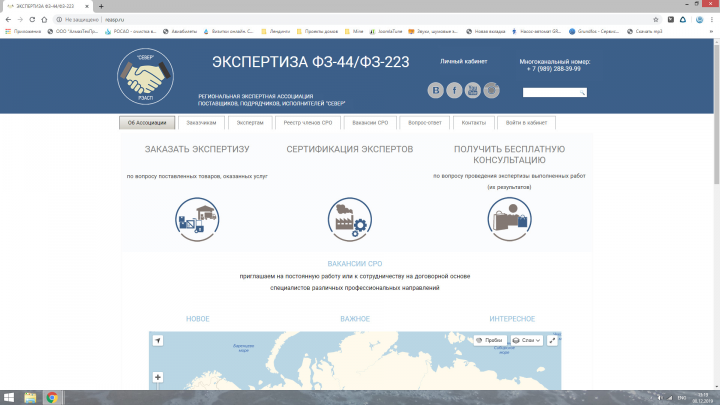Open the JoomlaTune bookmark
The height and width of the screenshot is (405, 720).
[386, 31]
